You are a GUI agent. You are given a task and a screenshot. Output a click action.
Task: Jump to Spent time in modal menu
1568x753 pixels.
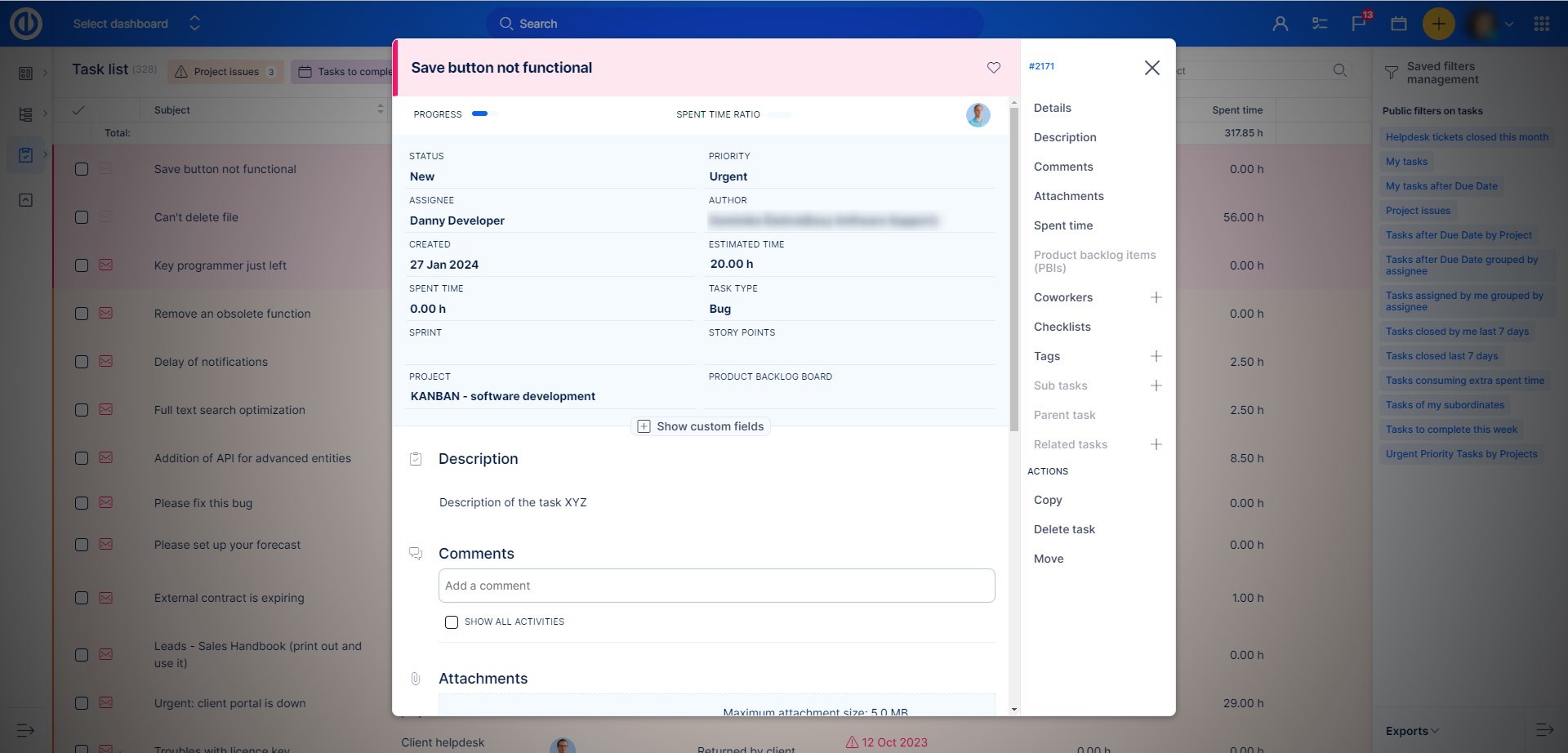[1063, 225]
